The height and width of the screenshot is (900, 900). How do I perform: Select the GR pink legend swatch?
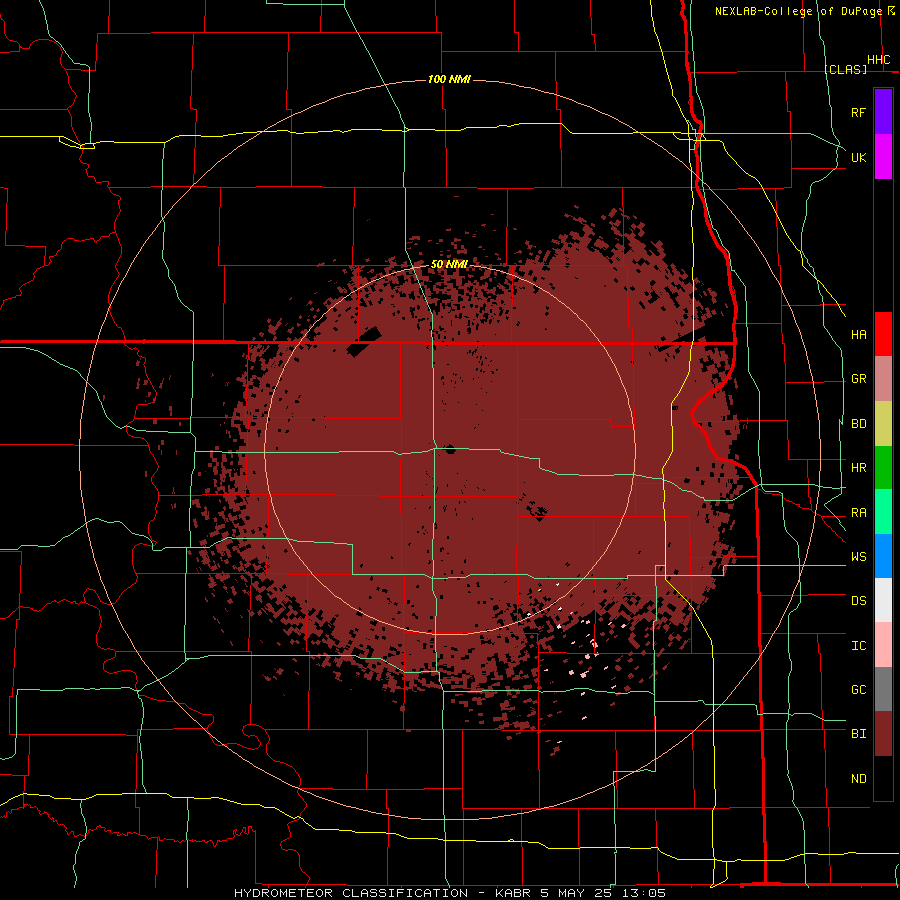[883, 379]
